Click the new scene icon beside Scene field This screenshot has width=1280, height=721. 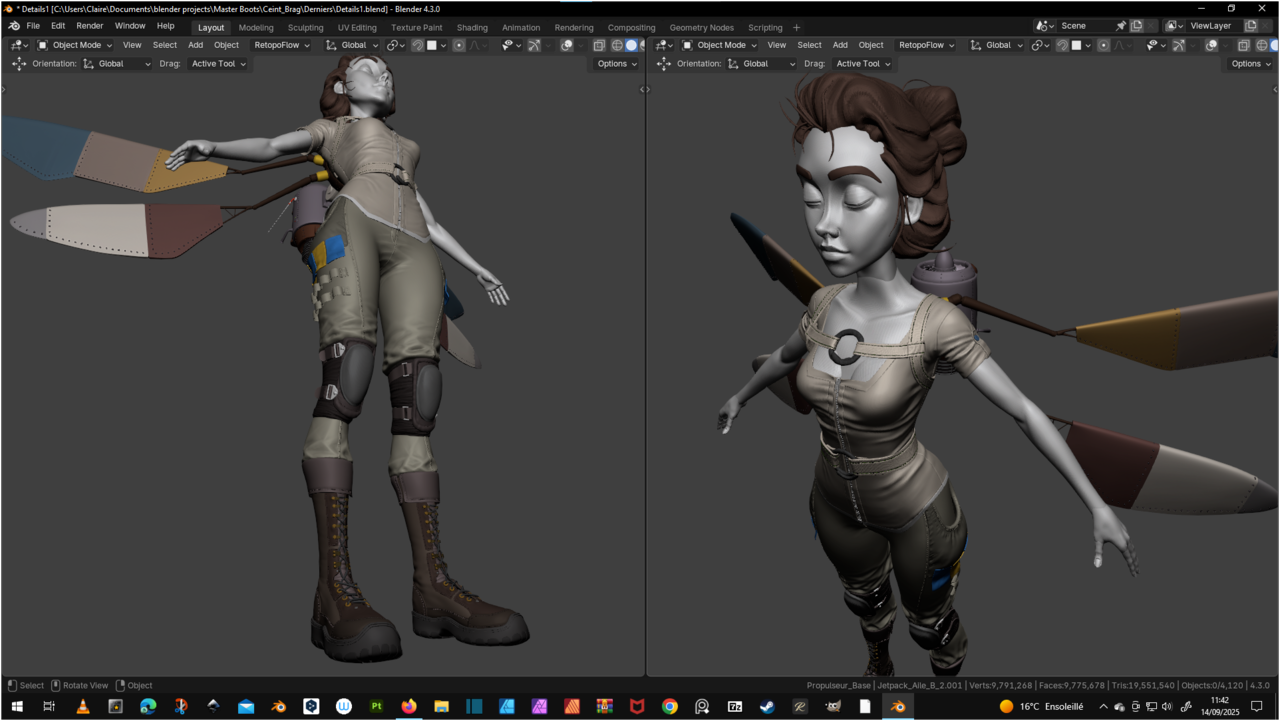tap(1137, 26)
